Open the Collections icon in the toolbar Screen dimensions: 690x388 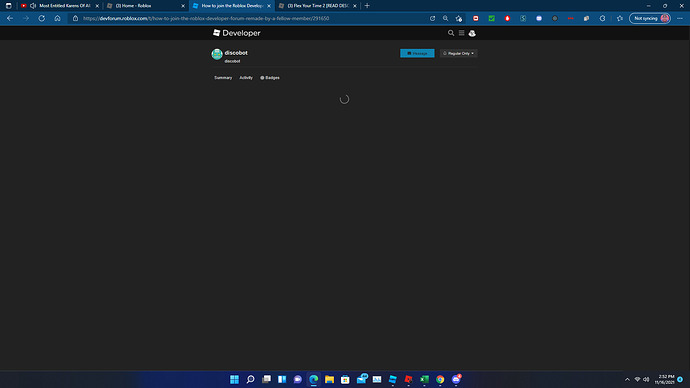(x=587, y=18)
